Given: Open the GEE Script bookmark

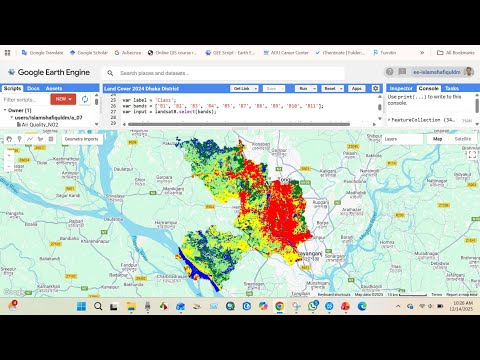Looking at the screenshot, I should point(230,53).
